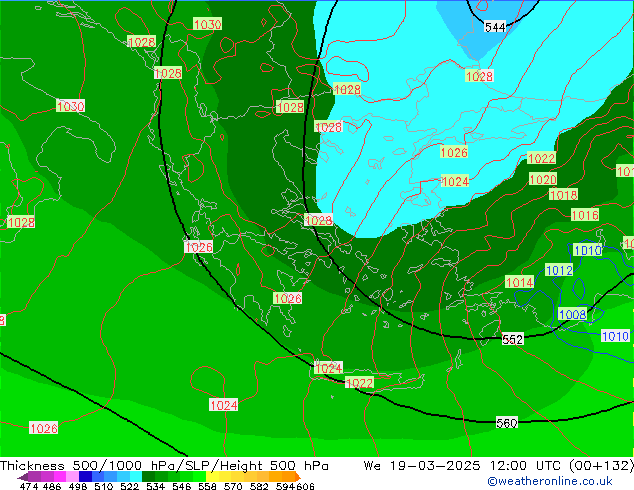Screen dimensions: 634x490
Task: Click the '558' legend value
Action: click(x=207, y=486)
